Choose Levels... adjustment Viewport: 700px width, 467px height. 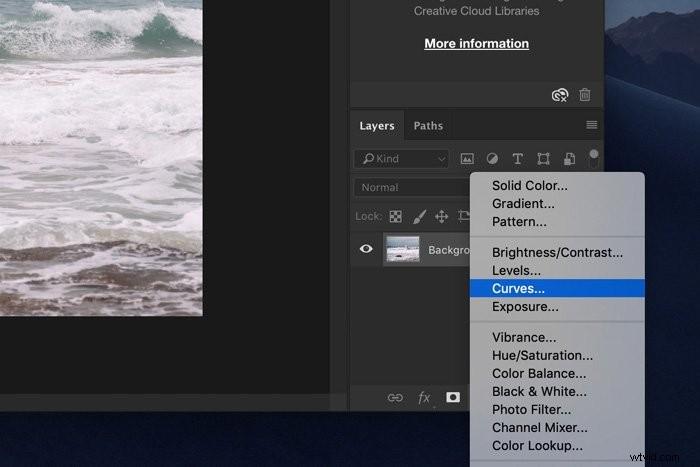557,270
